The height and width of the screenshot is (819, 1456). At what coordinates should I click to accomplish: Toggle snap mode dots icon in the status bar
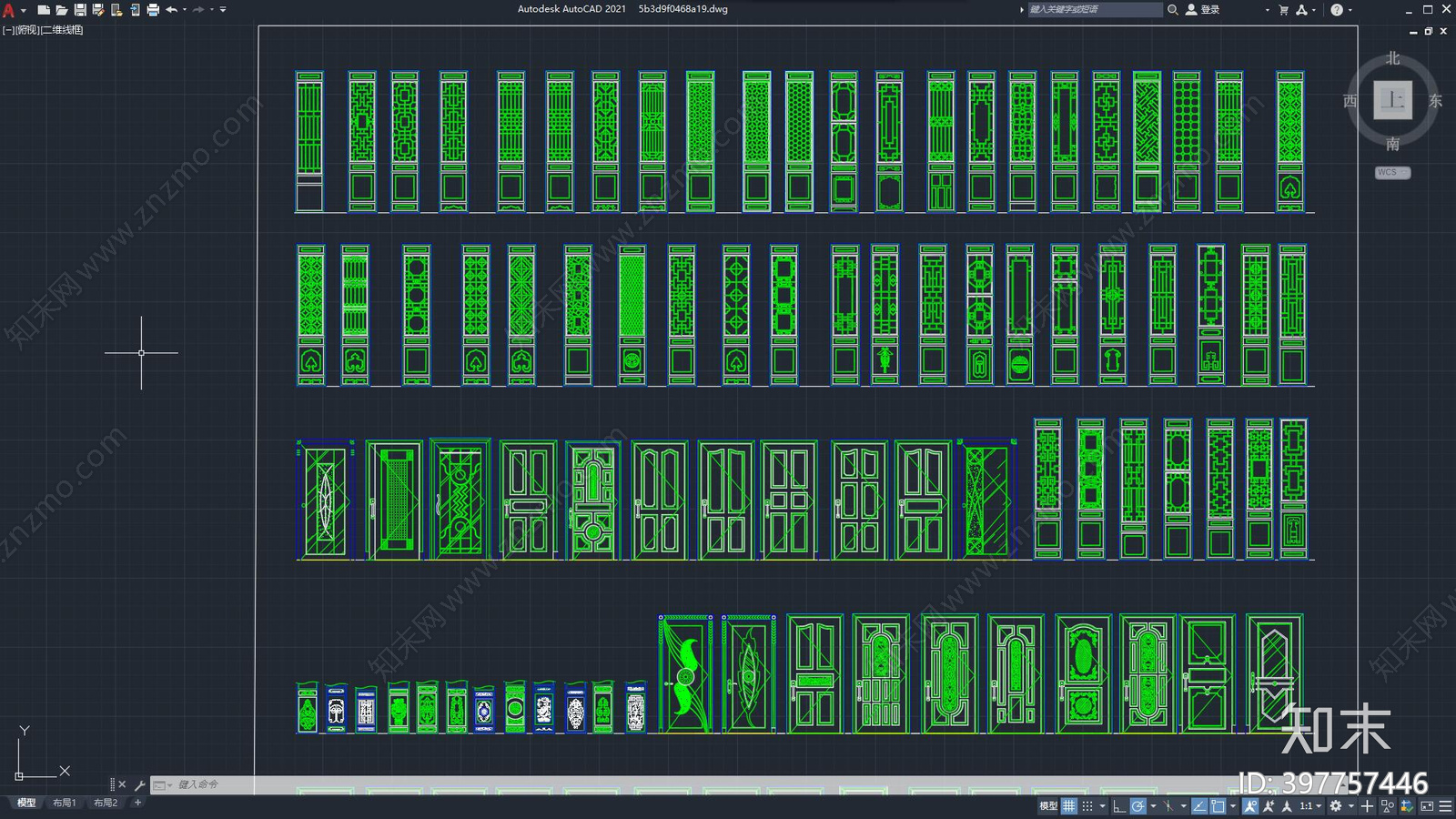click(1087, 806)
